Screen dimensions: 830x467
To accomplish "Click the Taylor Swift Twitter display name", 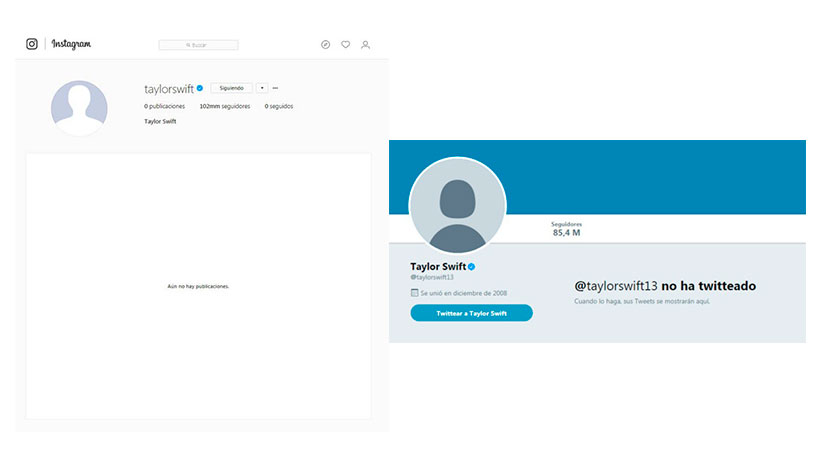I will [x=438, y=266].
